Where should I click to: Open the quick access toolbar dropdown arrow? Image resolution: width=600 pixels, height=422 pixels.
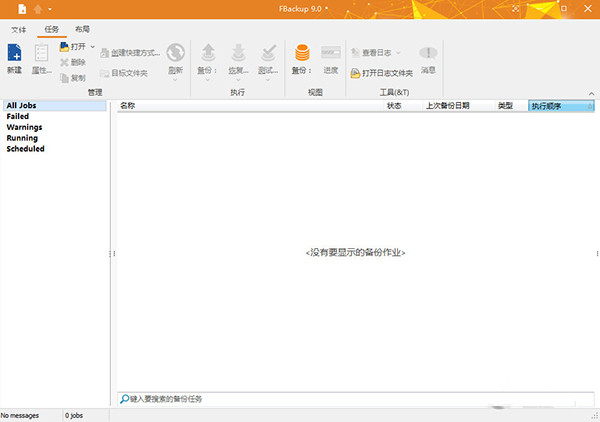click(50, 10)
